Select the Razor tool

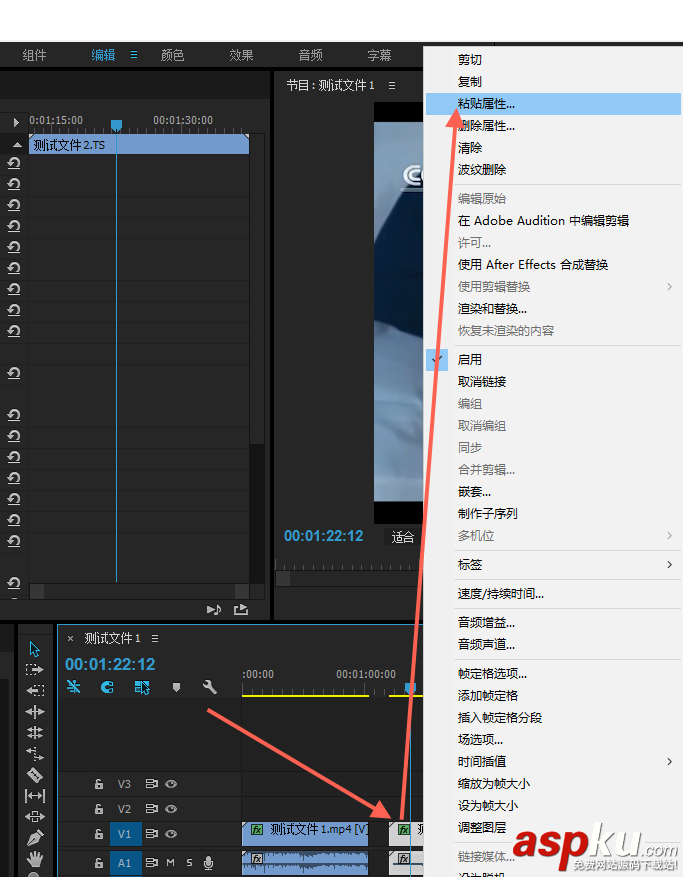pyautogui.click(x=35, y=775)
